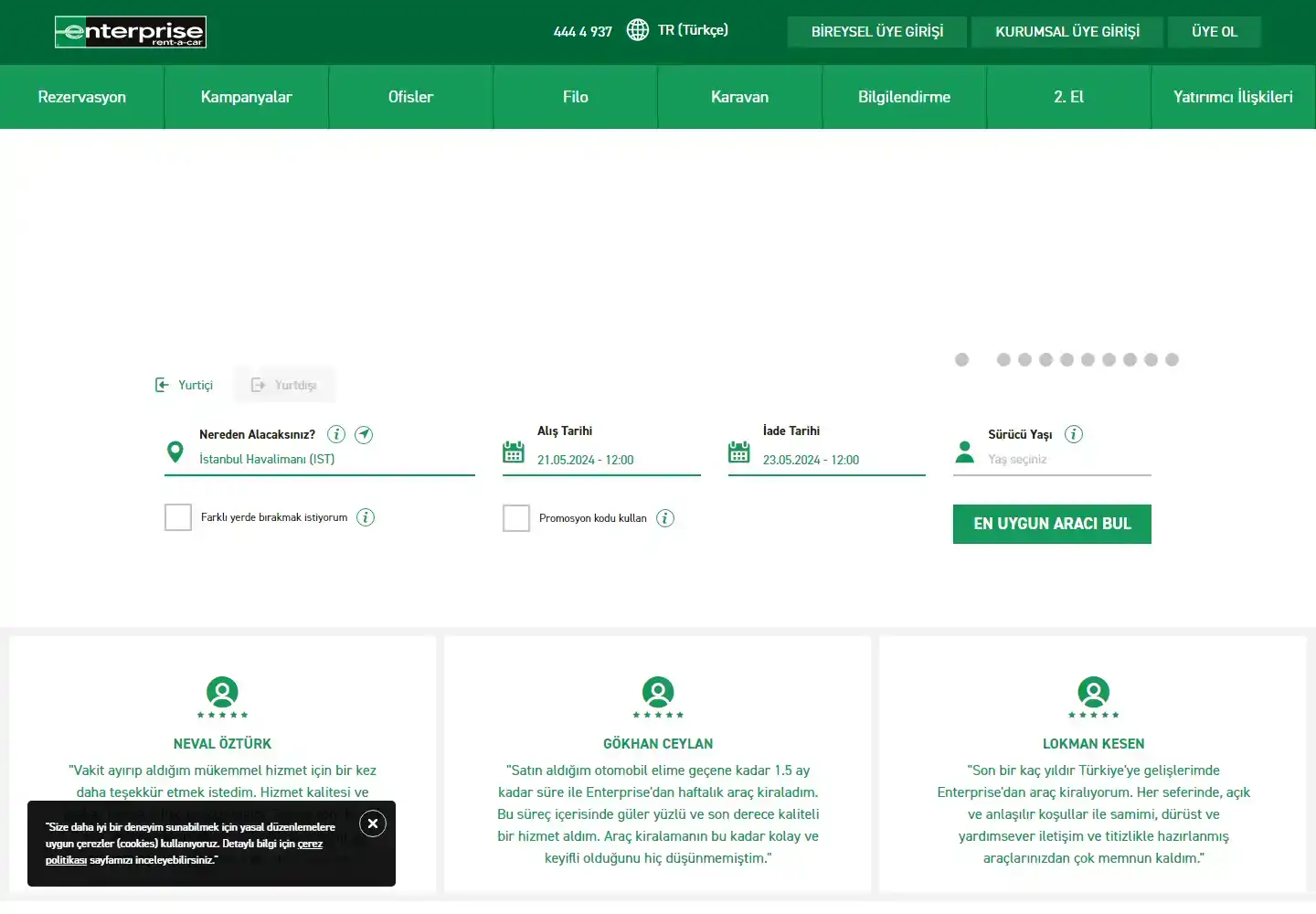Image resolution: width=1316 pixels, height=914 pixels.
Task: Select the fourth carousel dot
Action: tap(1045, 359)
